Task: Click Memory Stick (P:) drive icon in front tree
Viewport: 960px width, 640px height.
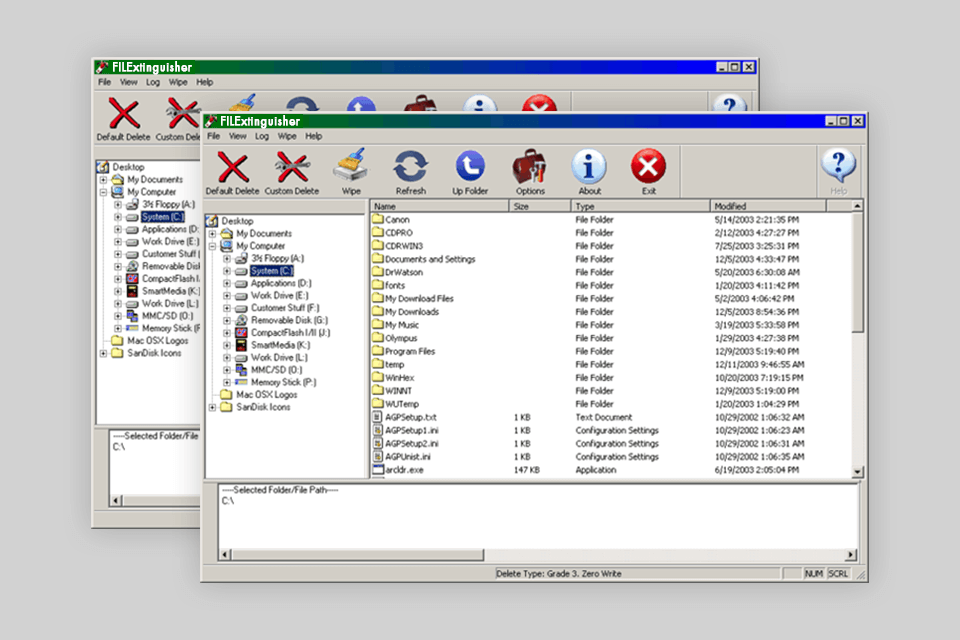Action: pos(241,382)
